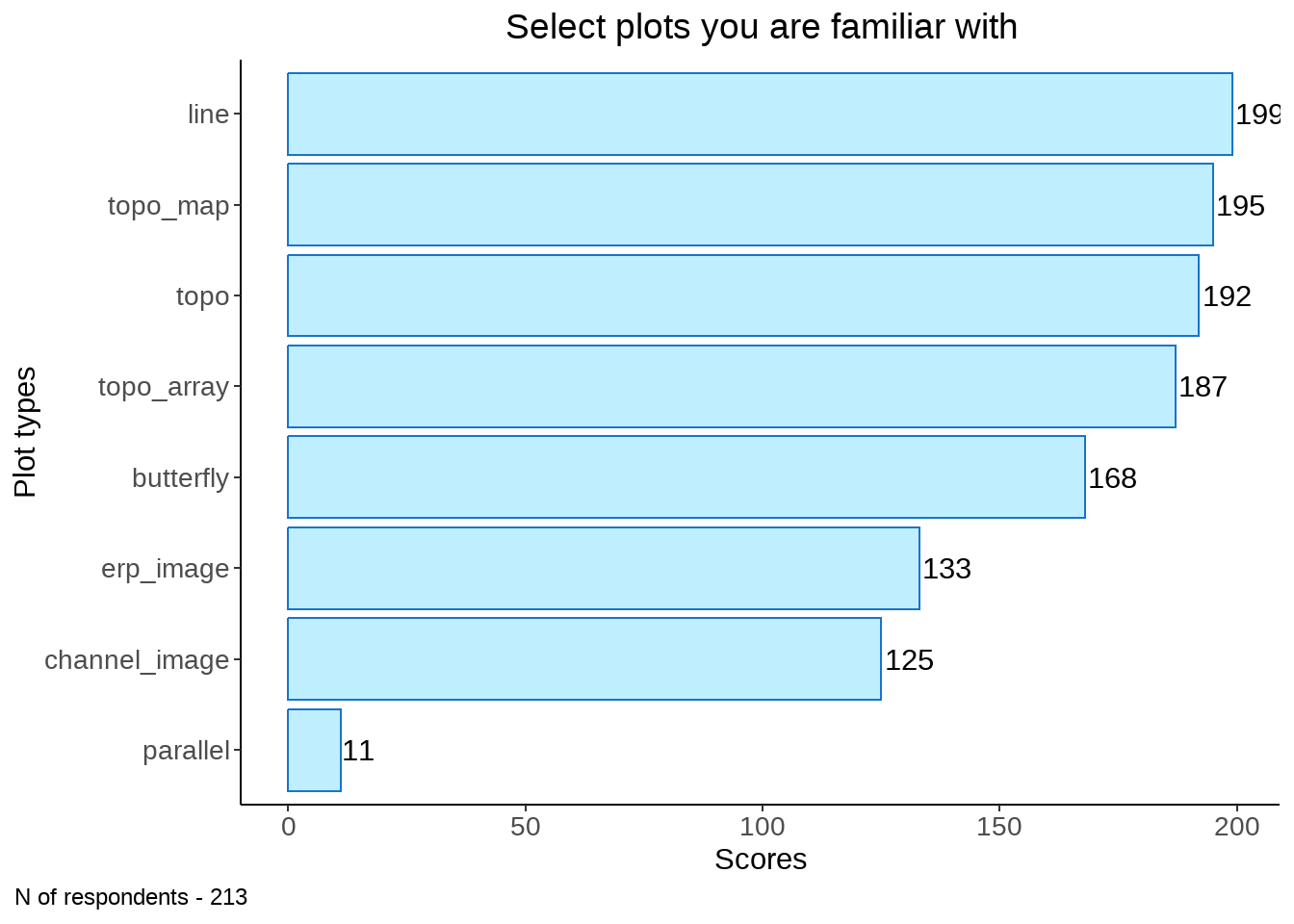Viewport: 1294px width, 924px height.
Task: Select the topo bar
Action: [743, 295]
